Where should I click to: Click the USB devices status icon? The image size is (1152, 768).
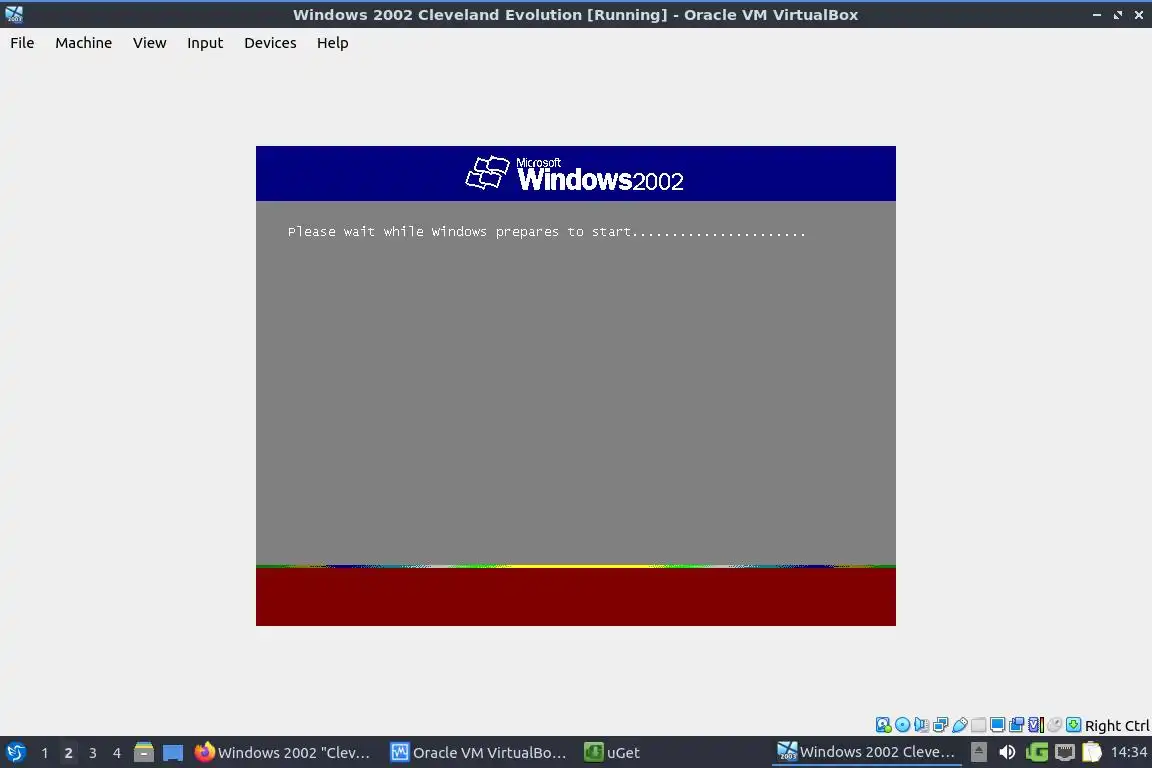pyautogui.click(x=960, y=725)
